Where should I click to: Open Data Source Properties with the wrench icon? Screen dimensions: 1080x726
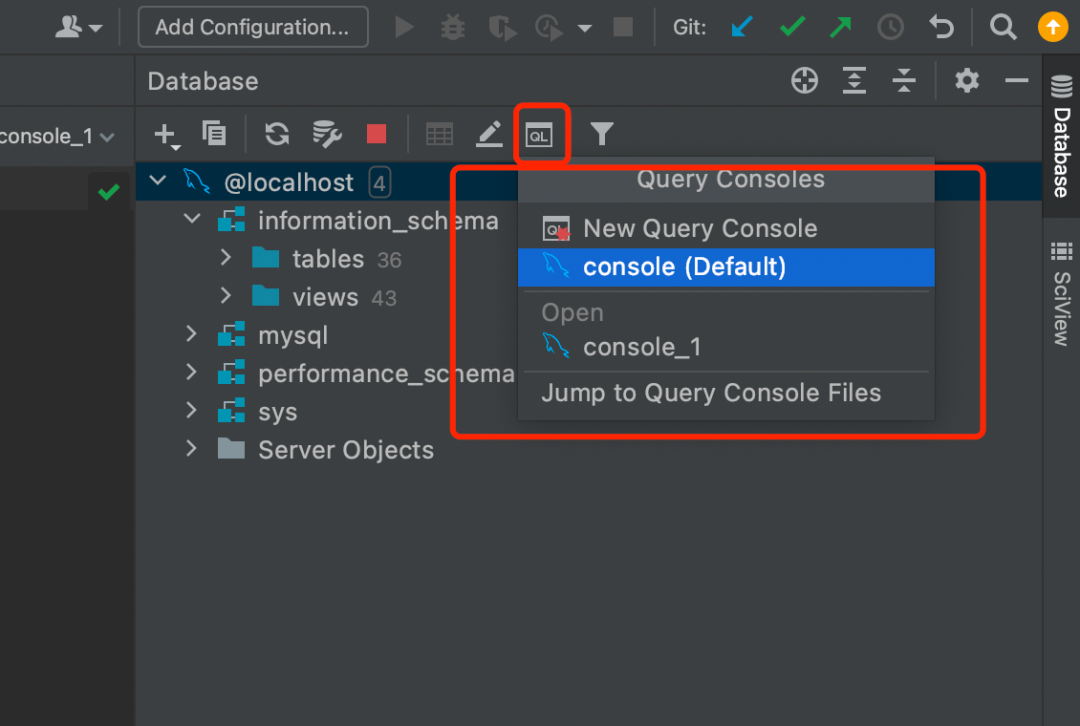[326, 133]
